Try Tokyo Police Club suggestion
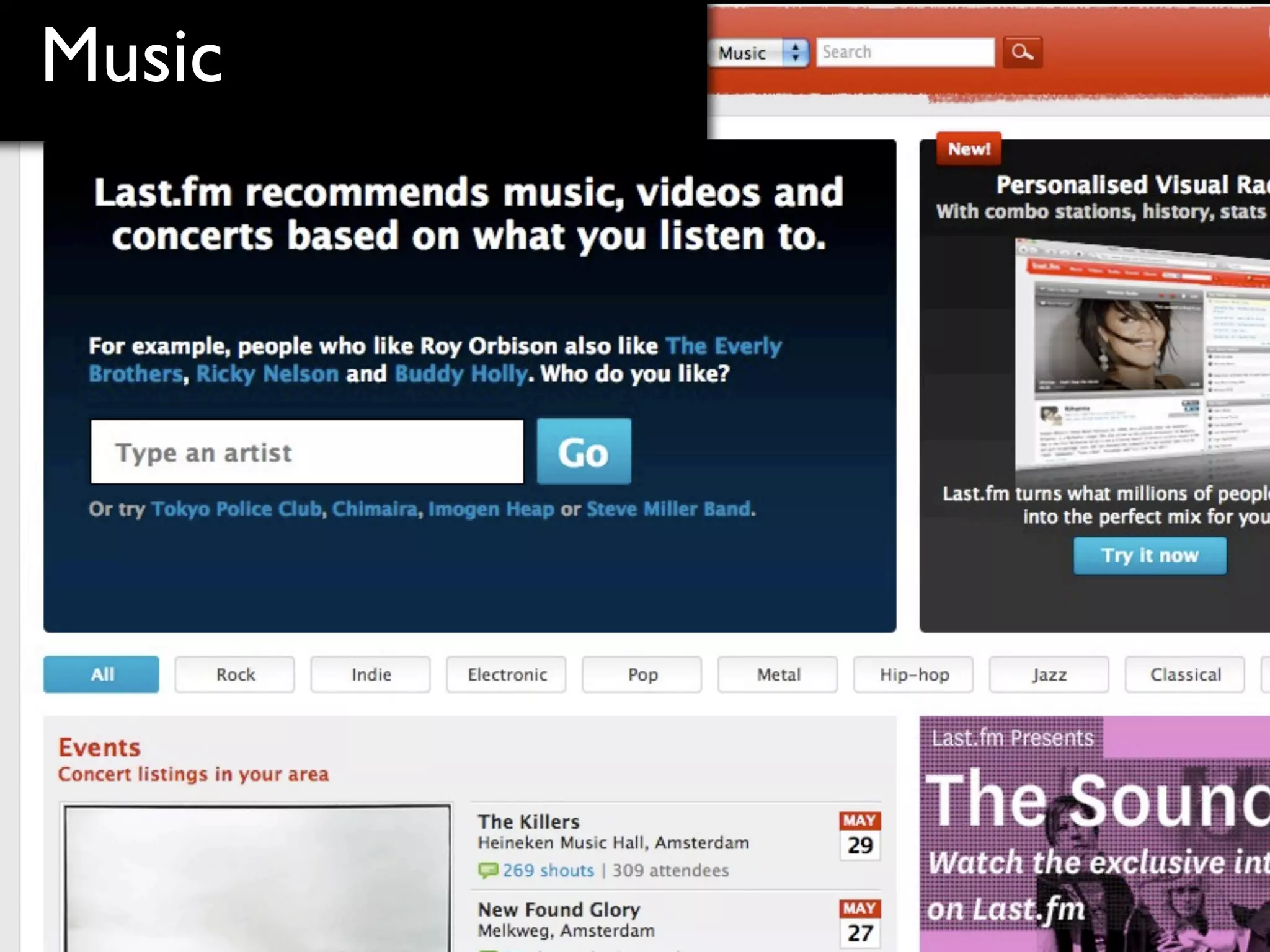The height and width of the screenshot is (952, 1270). pos(236,509)
